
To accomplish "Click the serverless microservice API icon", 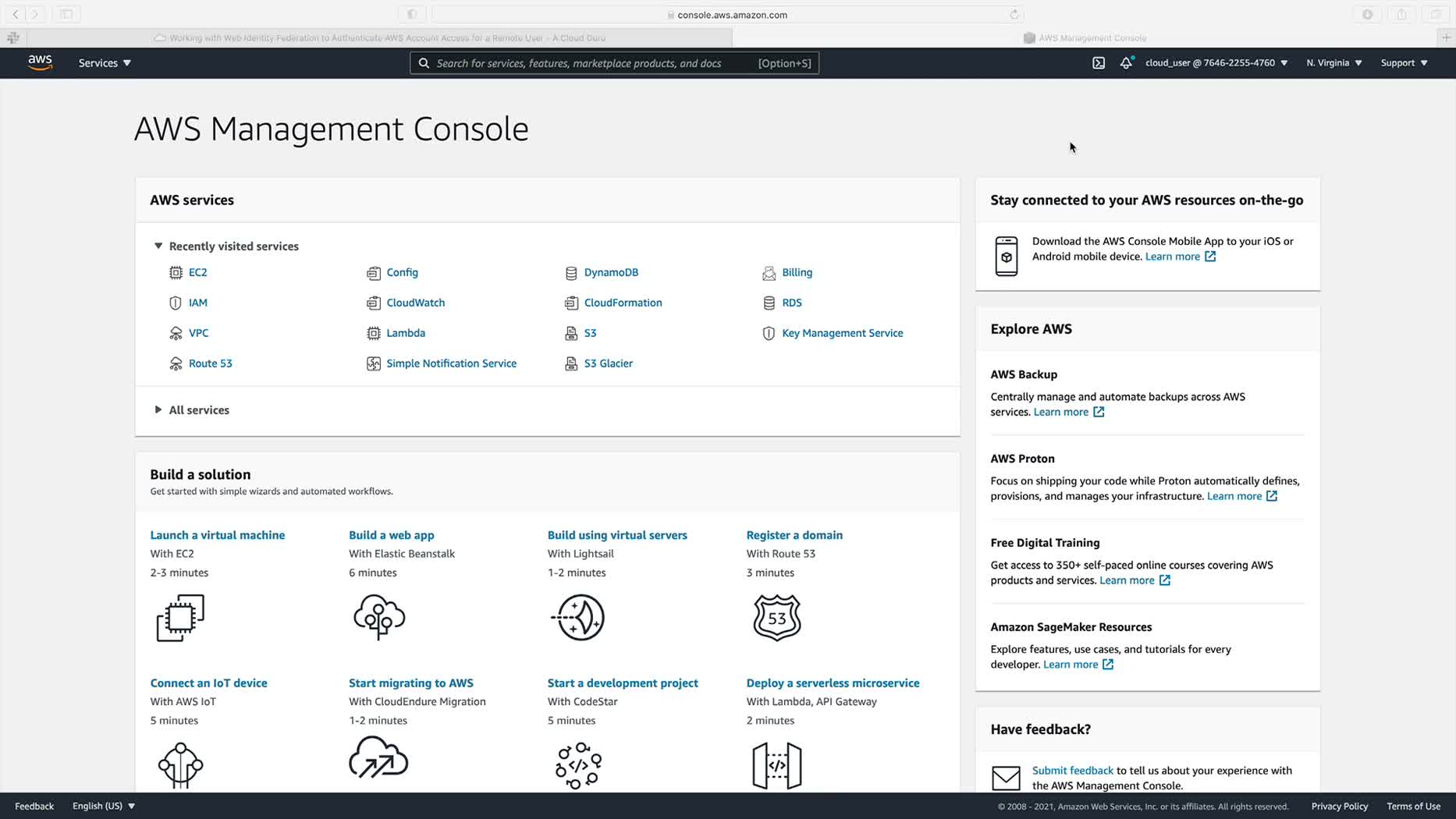I will (777, 765).
